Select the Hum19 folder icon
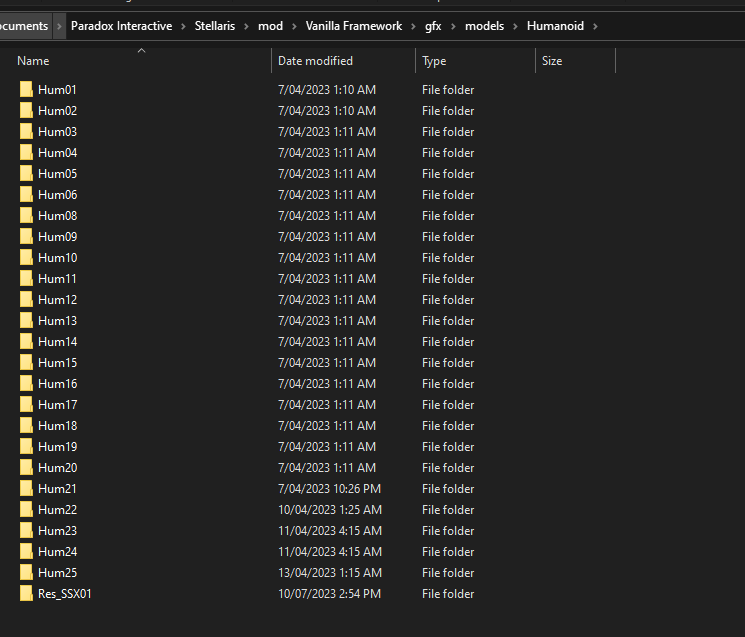745x637 pixels. (26, 446)
